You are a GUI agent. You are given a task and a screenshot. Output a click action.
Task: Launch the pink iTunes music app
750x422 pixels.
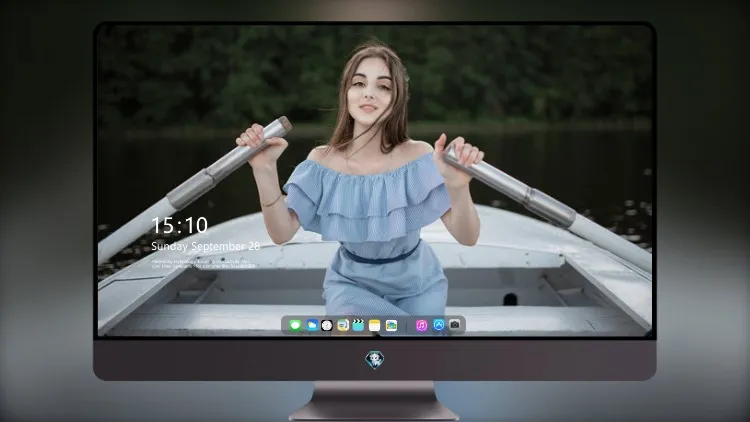[x=421, y=325]
